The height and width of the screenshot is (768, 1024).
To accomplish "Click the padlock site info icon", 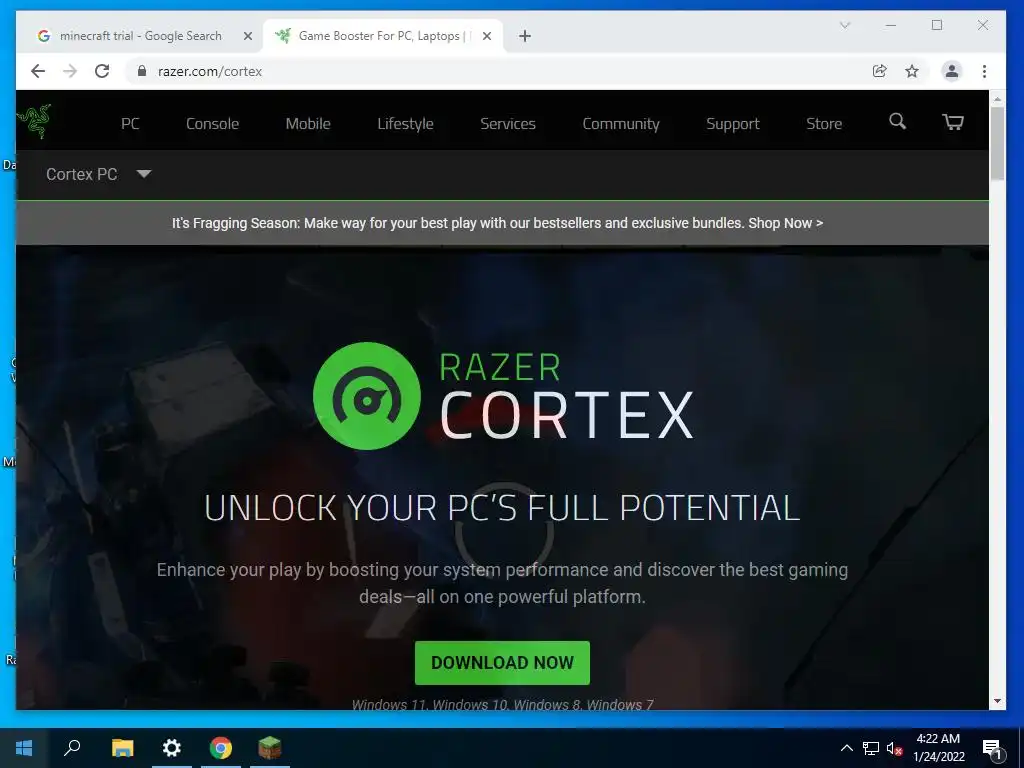I will [x=142, y=71].
